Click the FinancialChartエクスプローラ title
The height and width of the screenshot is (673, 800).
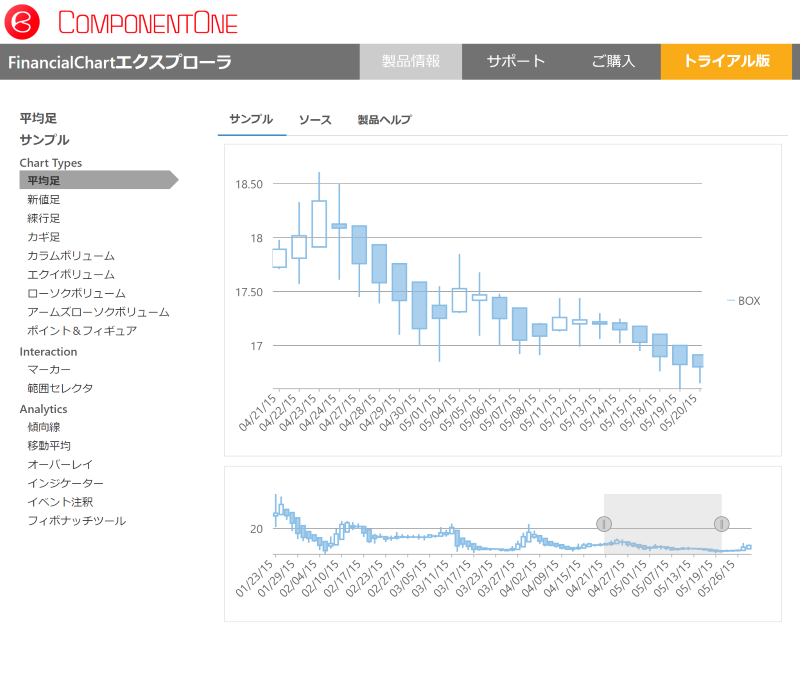pyautogui.click(x=120, y=62)
